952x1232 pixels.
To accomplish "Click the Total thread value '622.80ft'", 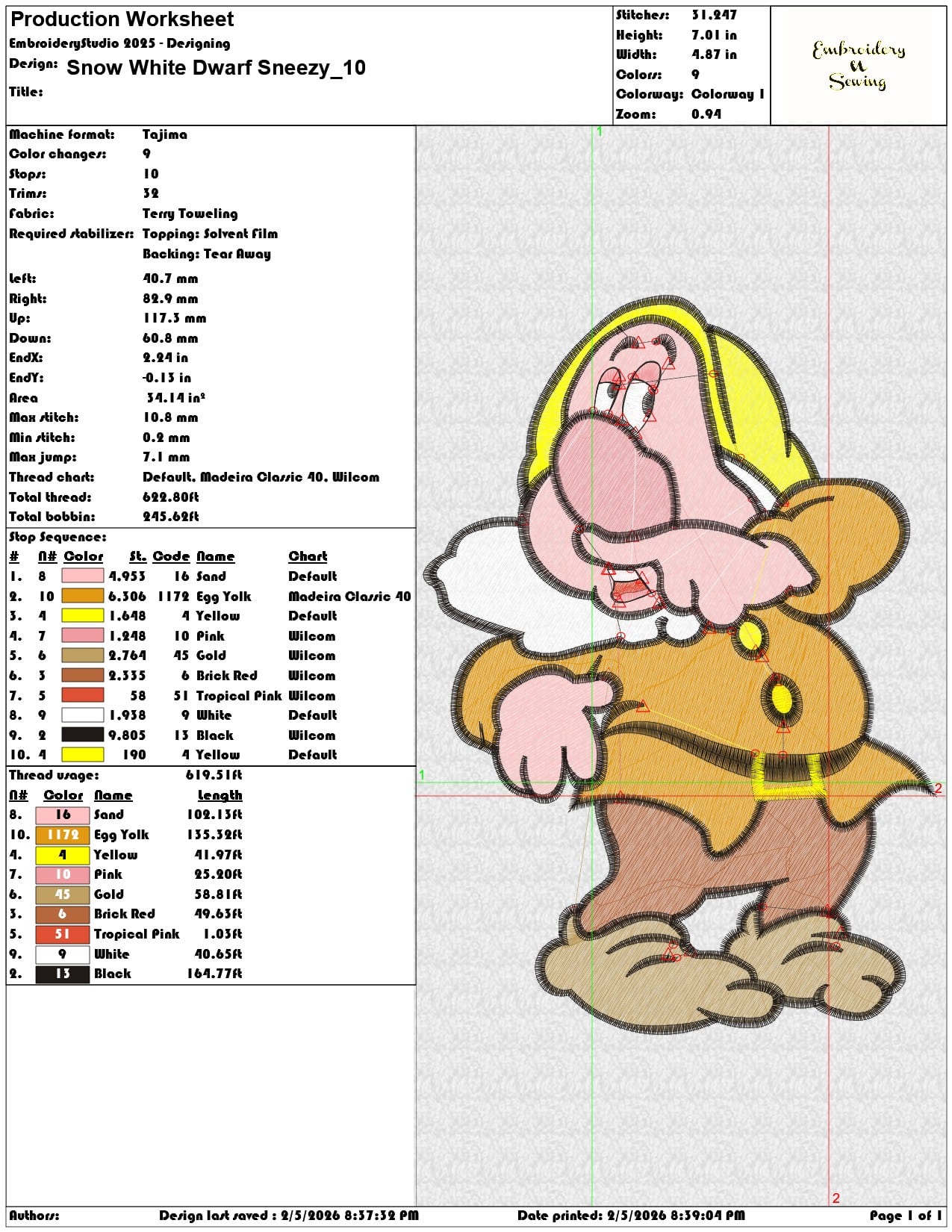I will click(x=171, y=497).
